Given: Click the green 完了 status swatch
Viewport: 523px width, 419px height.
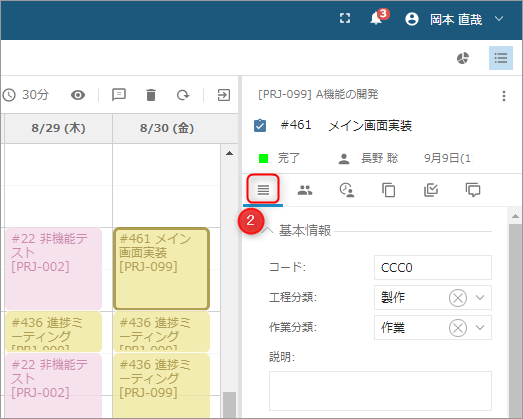Looking at the screenshot, I should tap(264, 158).
